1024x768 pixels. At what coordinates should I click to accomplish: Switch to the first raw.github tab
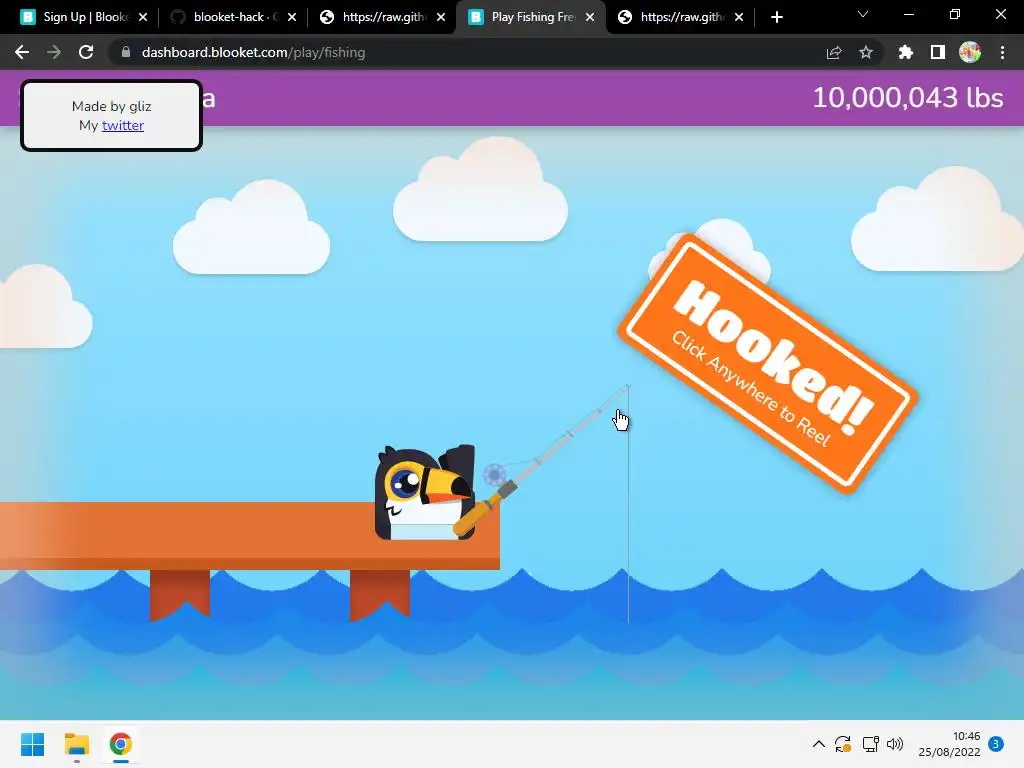click(381, 17)
